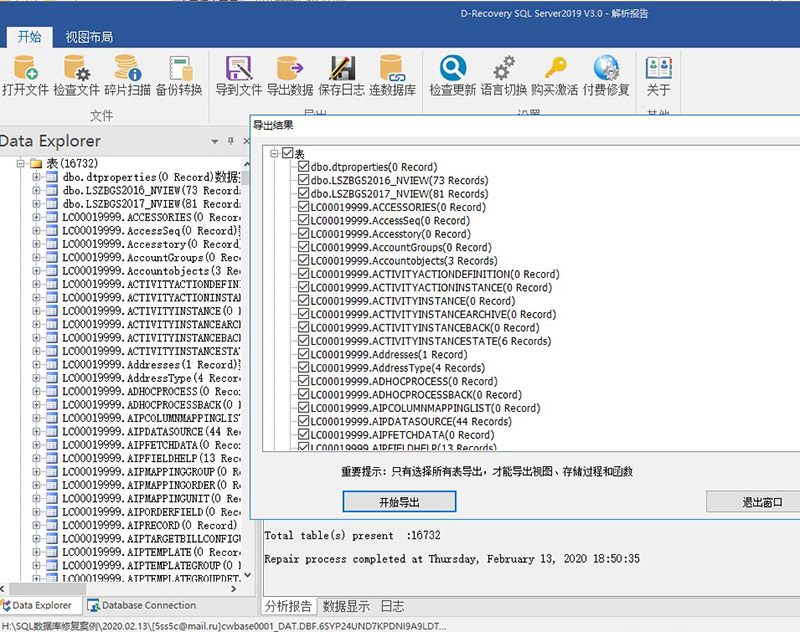Select the table icon for LC00019999.ACCESSORIES
800x632 pixels.
tap(52, 217)
